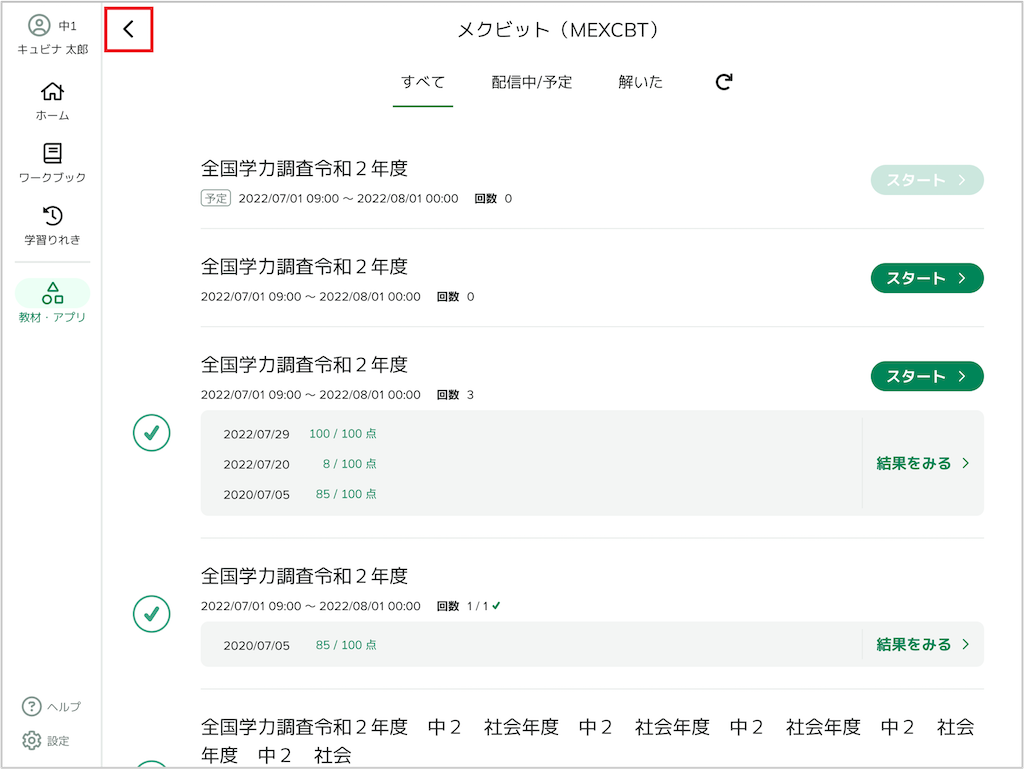Viewport: 1024px width, 769px height.
Task: Select result row 2022/07/20 8 / 100 点
Action: tap(300, 464)
